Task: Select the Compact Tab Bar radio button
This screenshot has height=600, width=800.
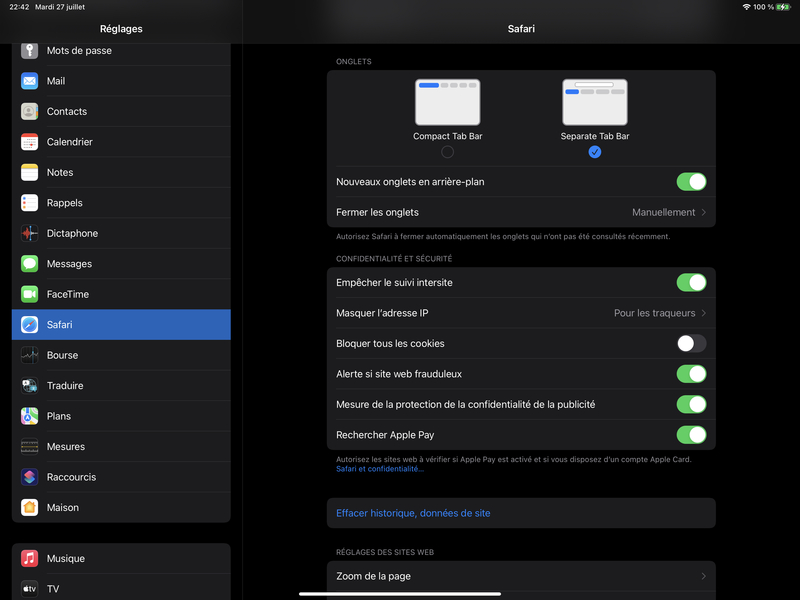Action: coord(447,152)
